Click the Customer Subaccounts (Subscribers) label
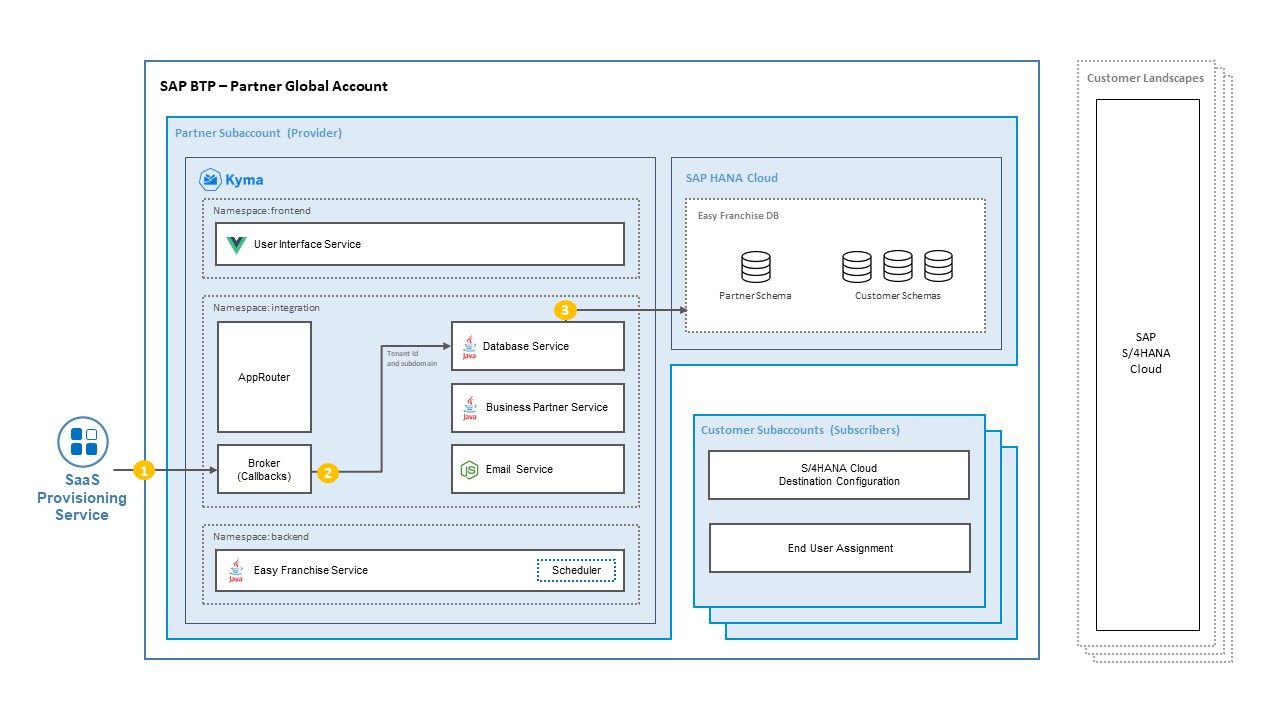1280x720 pixels. (x=800, y=430)
